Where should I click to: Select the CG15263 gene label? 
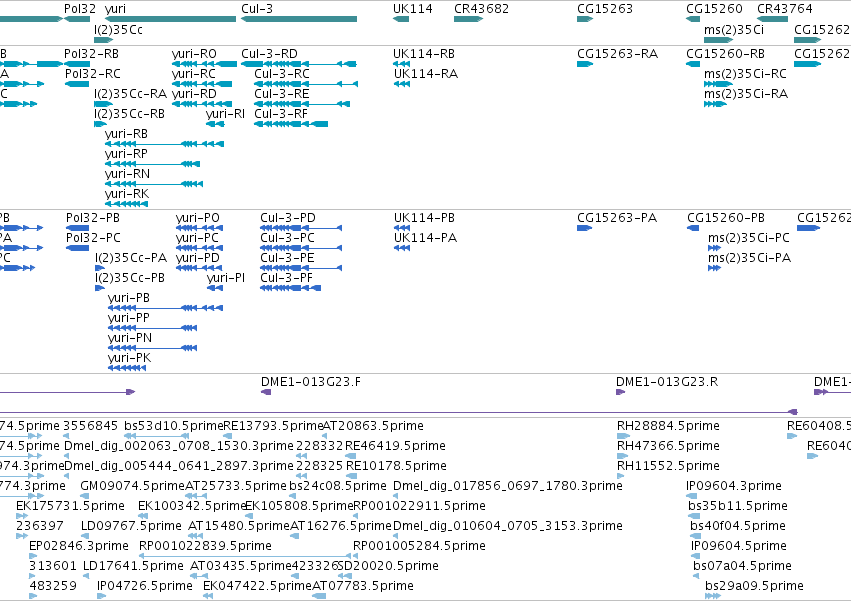pyautogui.click(x=605, y=9)
